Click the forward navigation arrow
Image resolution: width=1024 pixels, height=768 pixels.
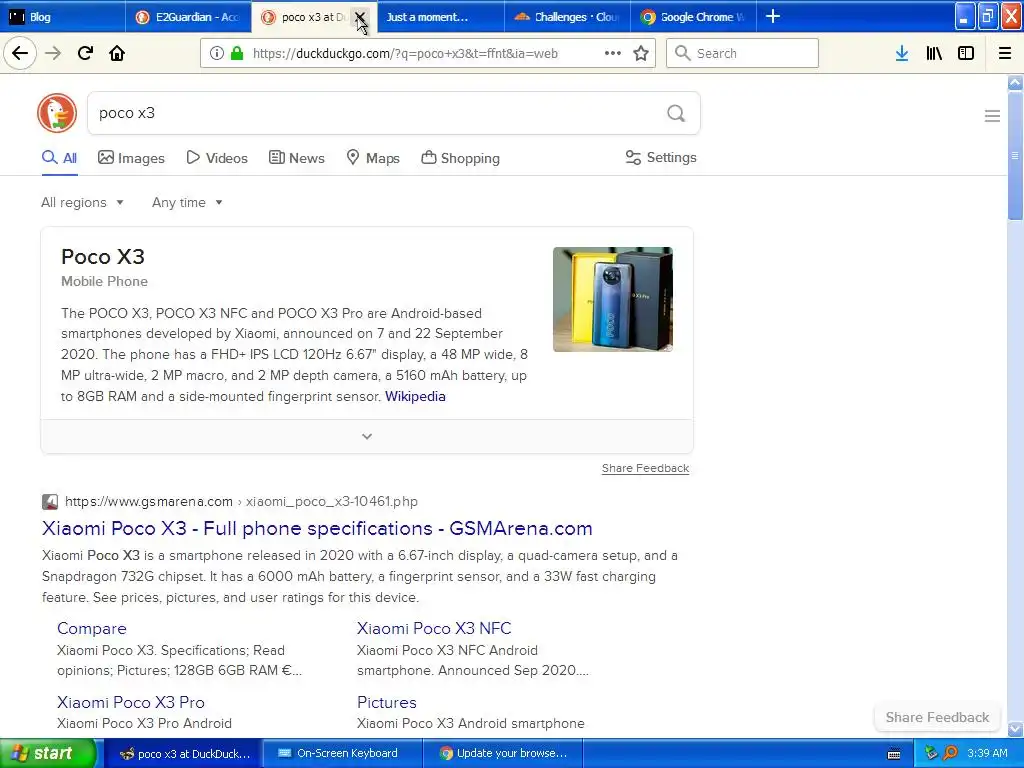pos(53,53)
